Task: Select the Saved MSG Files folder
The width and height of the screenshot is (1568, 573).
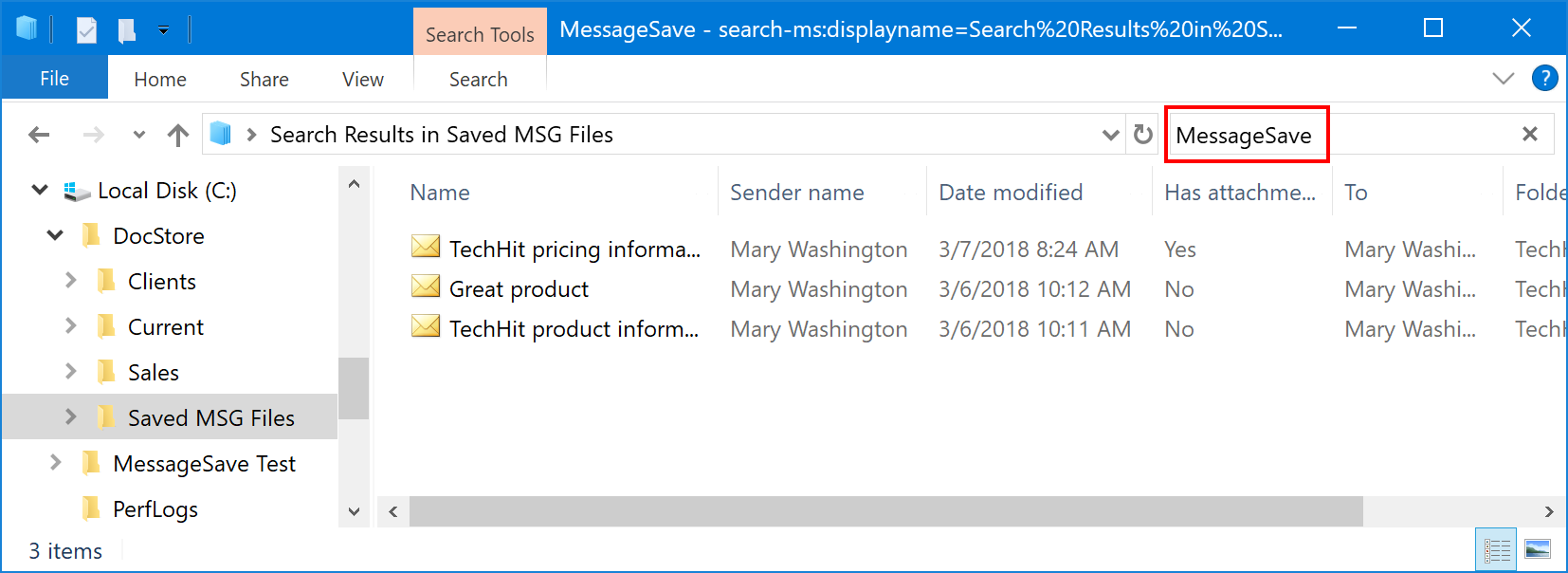Action: pos(211,418)
